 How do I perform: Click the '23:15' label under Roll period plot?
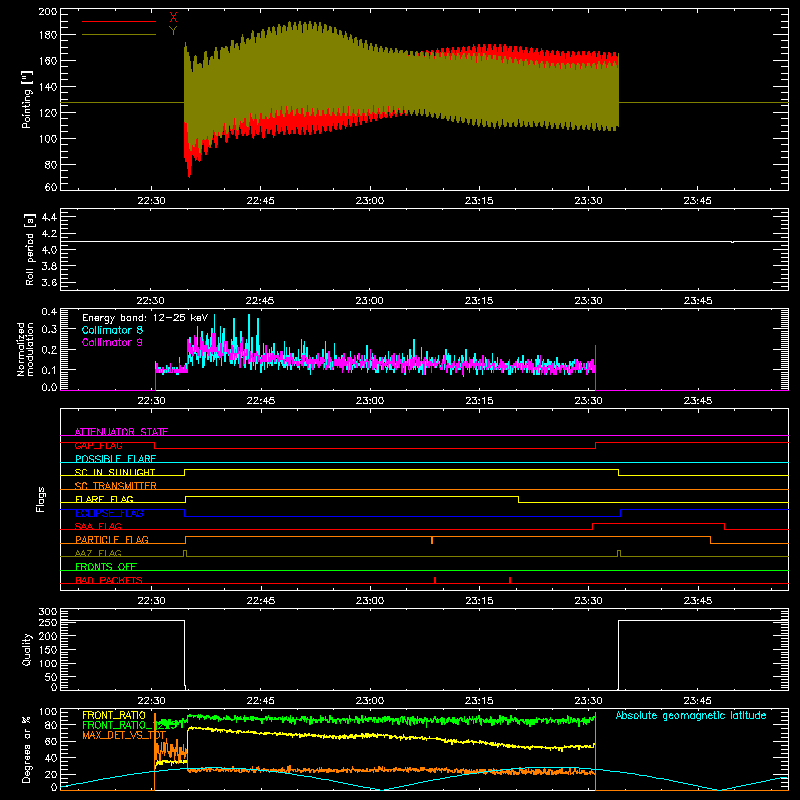tap(479, 301)
